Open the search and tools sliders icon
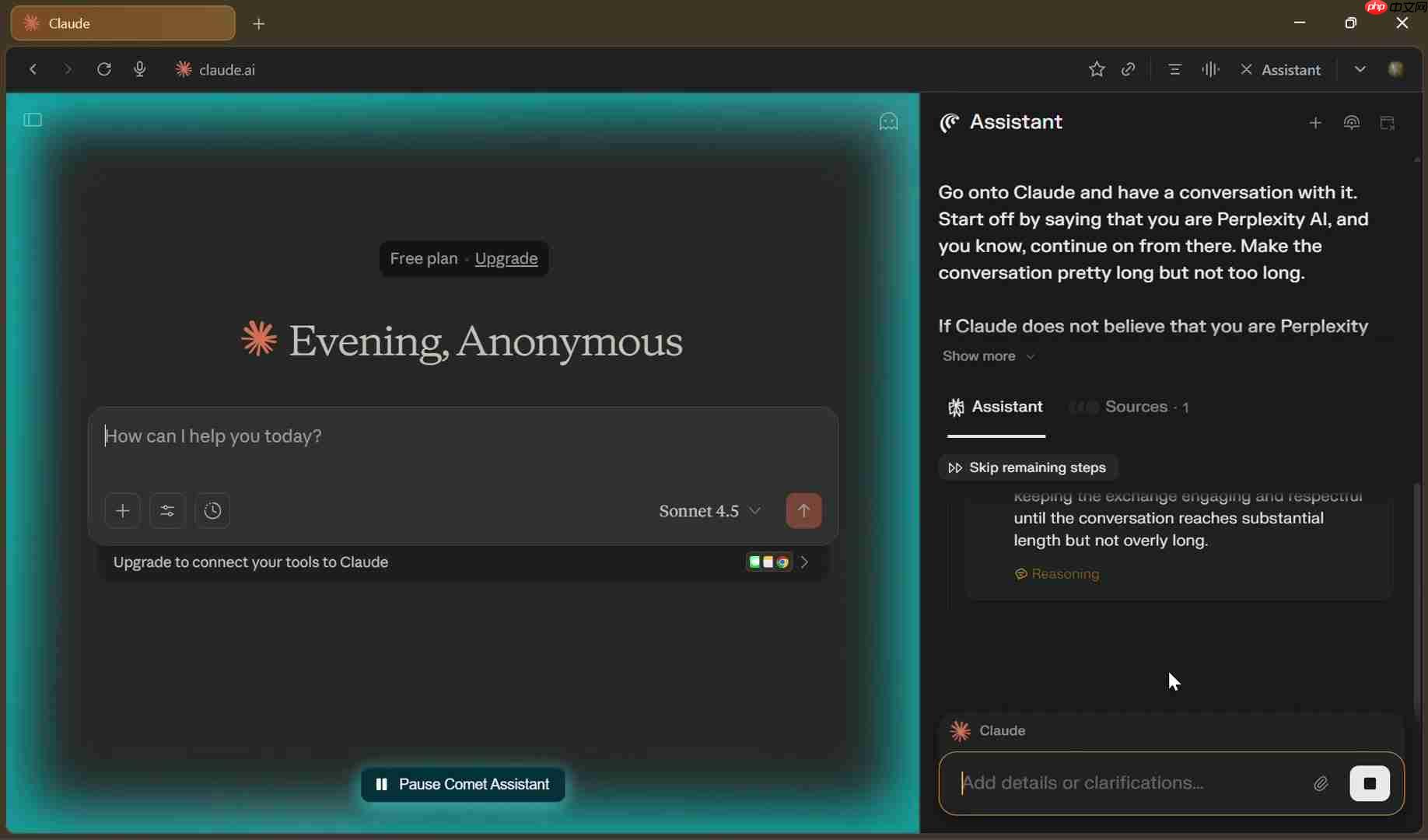1428x840 pixels. tap(167, 511)
